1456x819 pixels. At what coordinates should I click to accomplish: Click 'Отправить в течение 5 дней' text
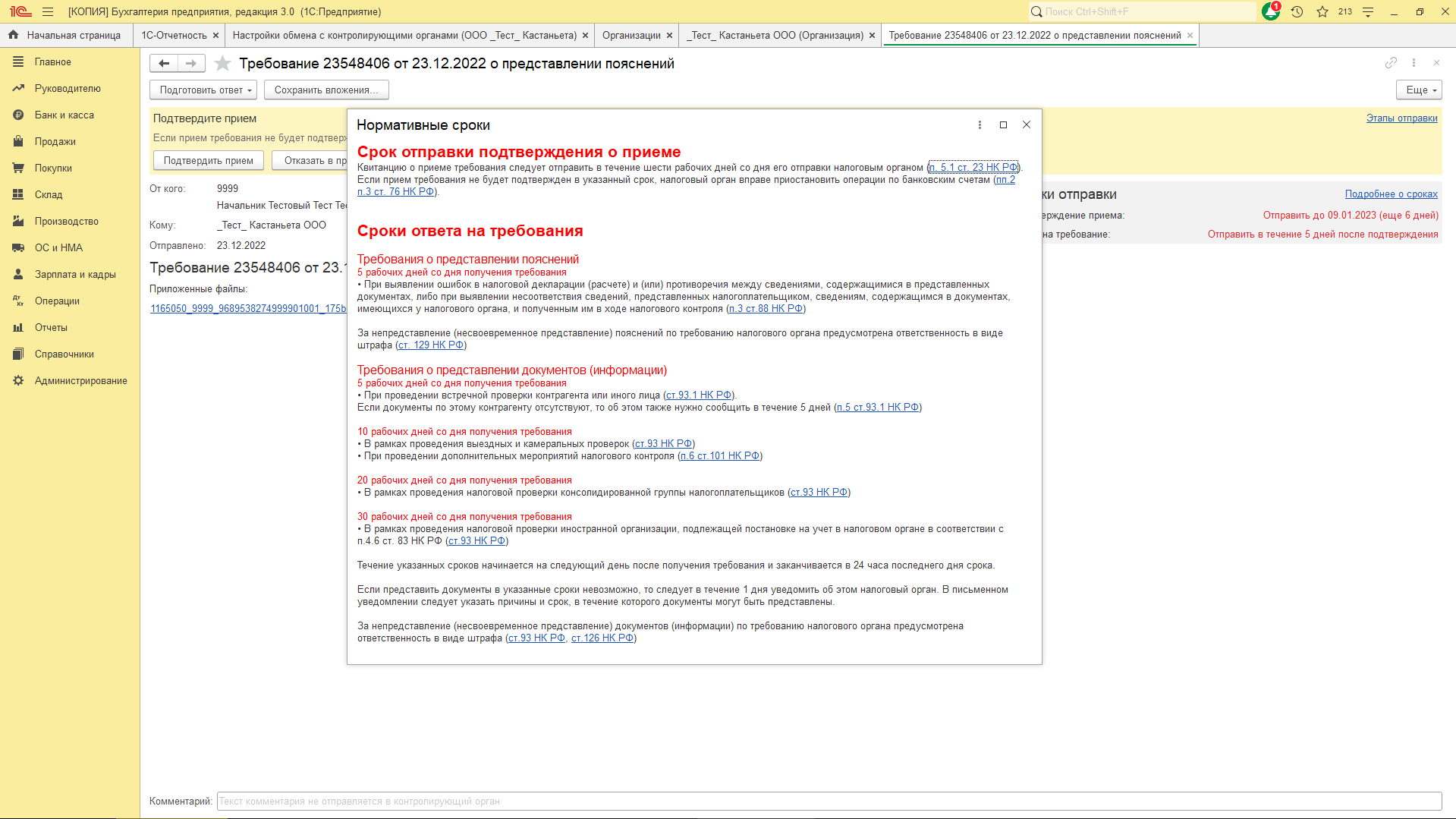pyautogui.click(x=1322, y=234)
